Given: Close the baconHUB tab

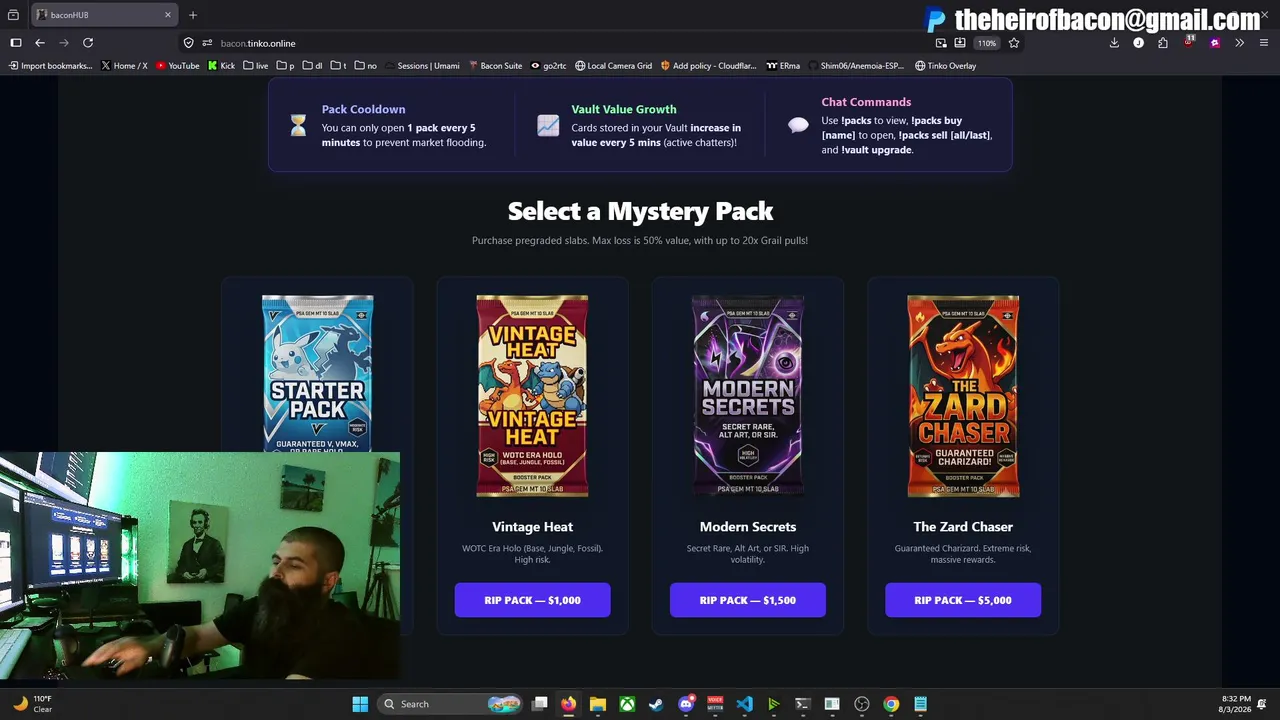Looking at the screenshot, I should click(167, 15).
